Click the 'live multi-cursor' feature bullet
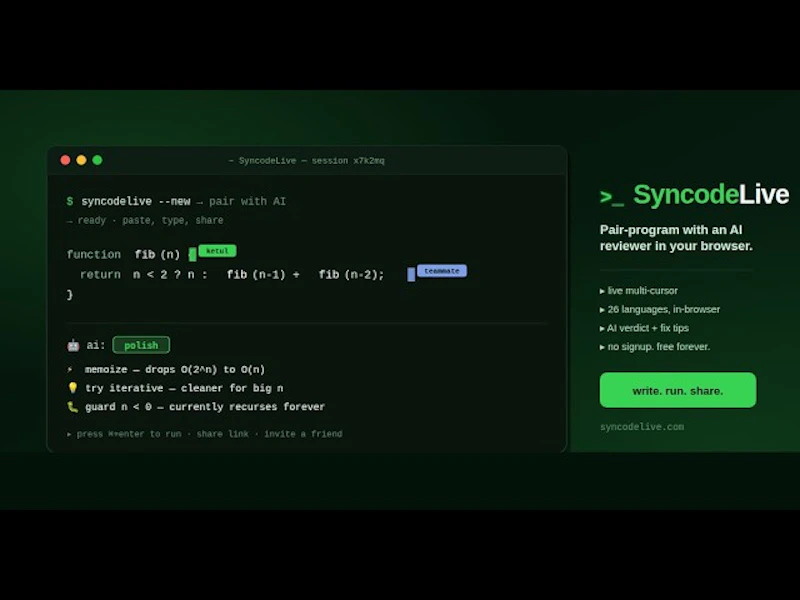 (639, 291)
